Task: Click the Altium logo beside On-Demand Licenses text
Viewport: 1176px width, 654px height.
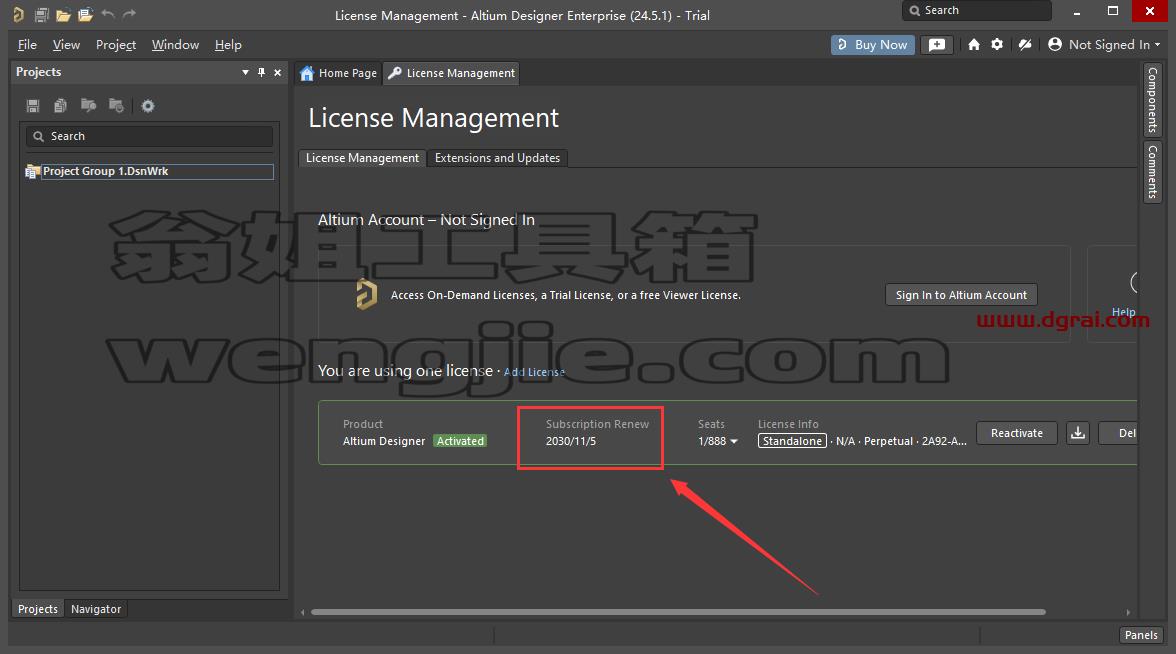Action: coord(366,294)
